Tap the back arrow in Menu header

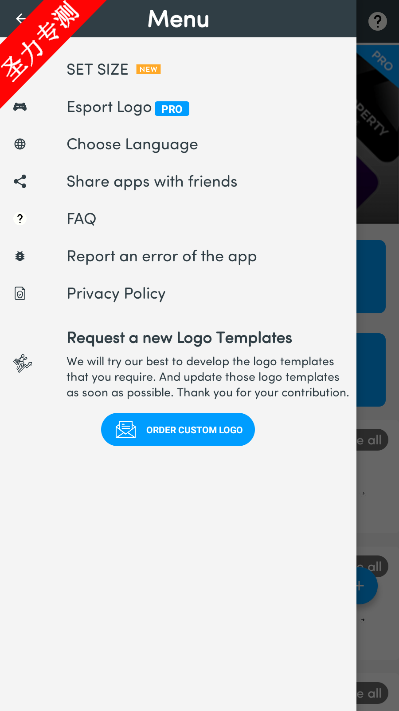pyautogui.click(x=21, y=18)
